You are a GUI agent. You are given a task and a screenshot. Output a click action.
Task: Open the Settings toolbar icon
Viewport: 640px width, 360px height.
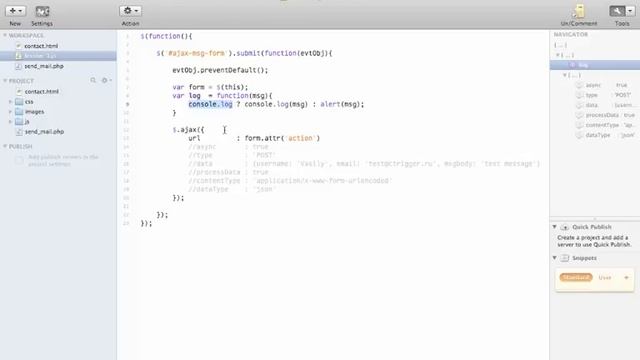click(42, 11)
